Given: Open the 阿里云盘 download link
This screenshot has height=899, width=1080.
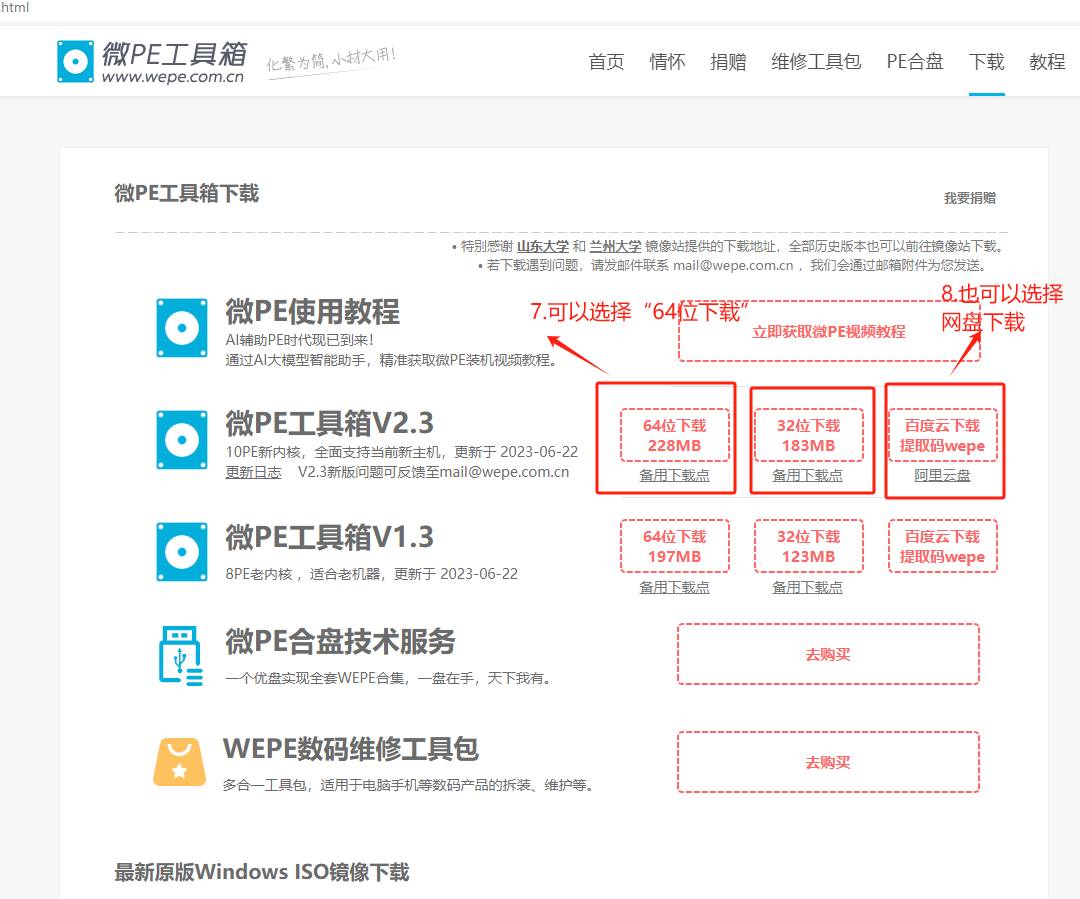Looking at the screenshot, I should coord(942,476).
